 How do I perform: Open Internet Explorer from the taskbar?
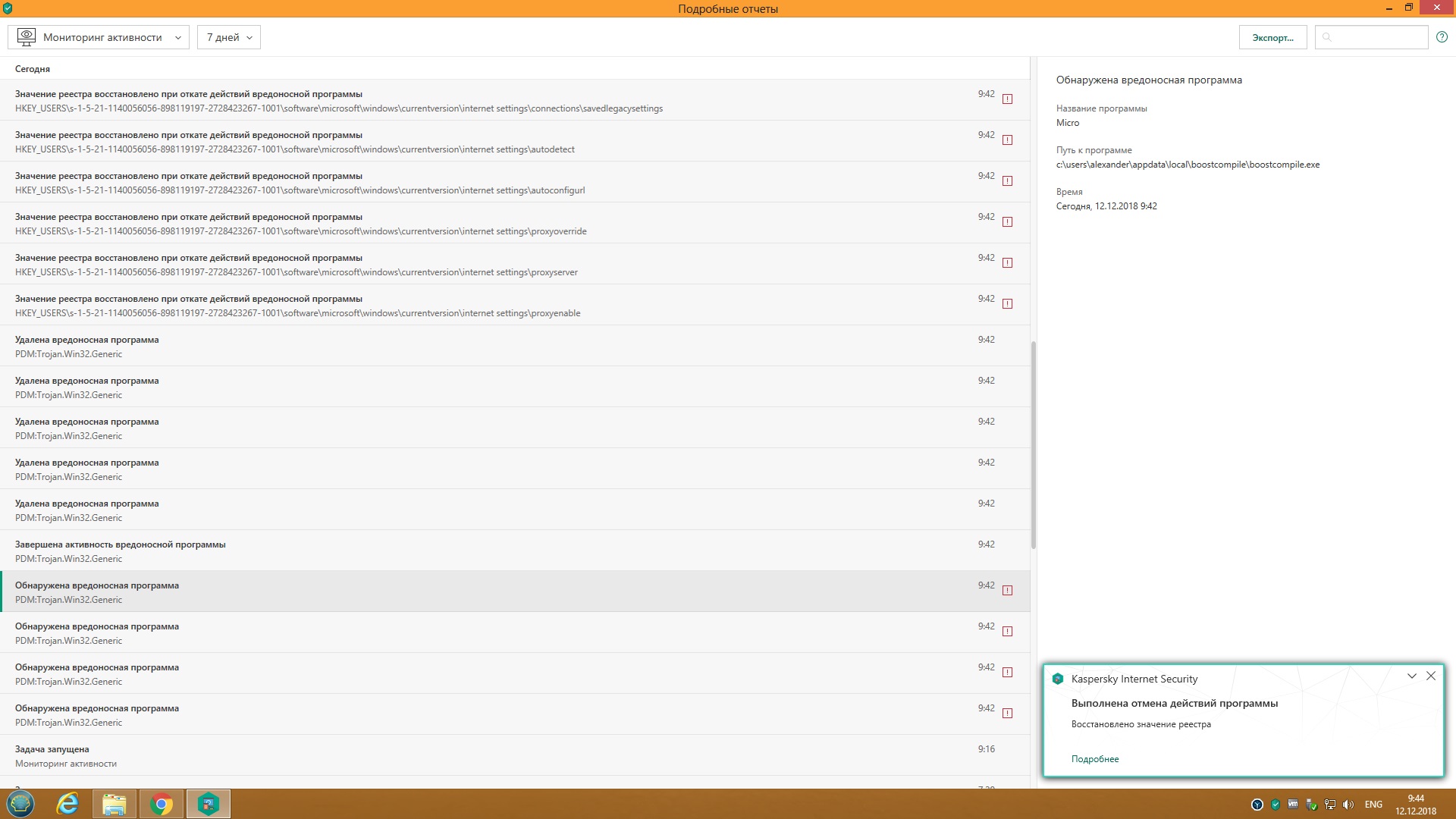[x=67, y=804]
